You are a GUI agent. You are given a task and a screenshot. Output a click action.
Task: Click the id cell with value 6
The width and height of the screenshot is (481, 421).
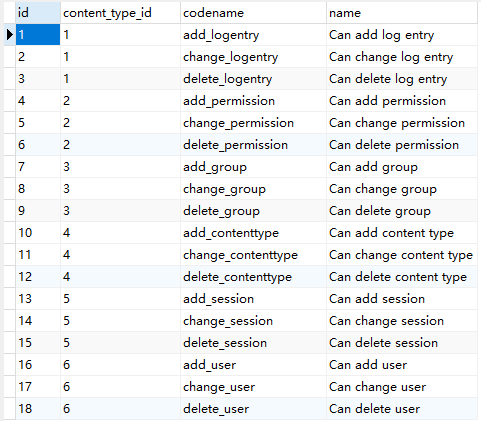[38, 145]
